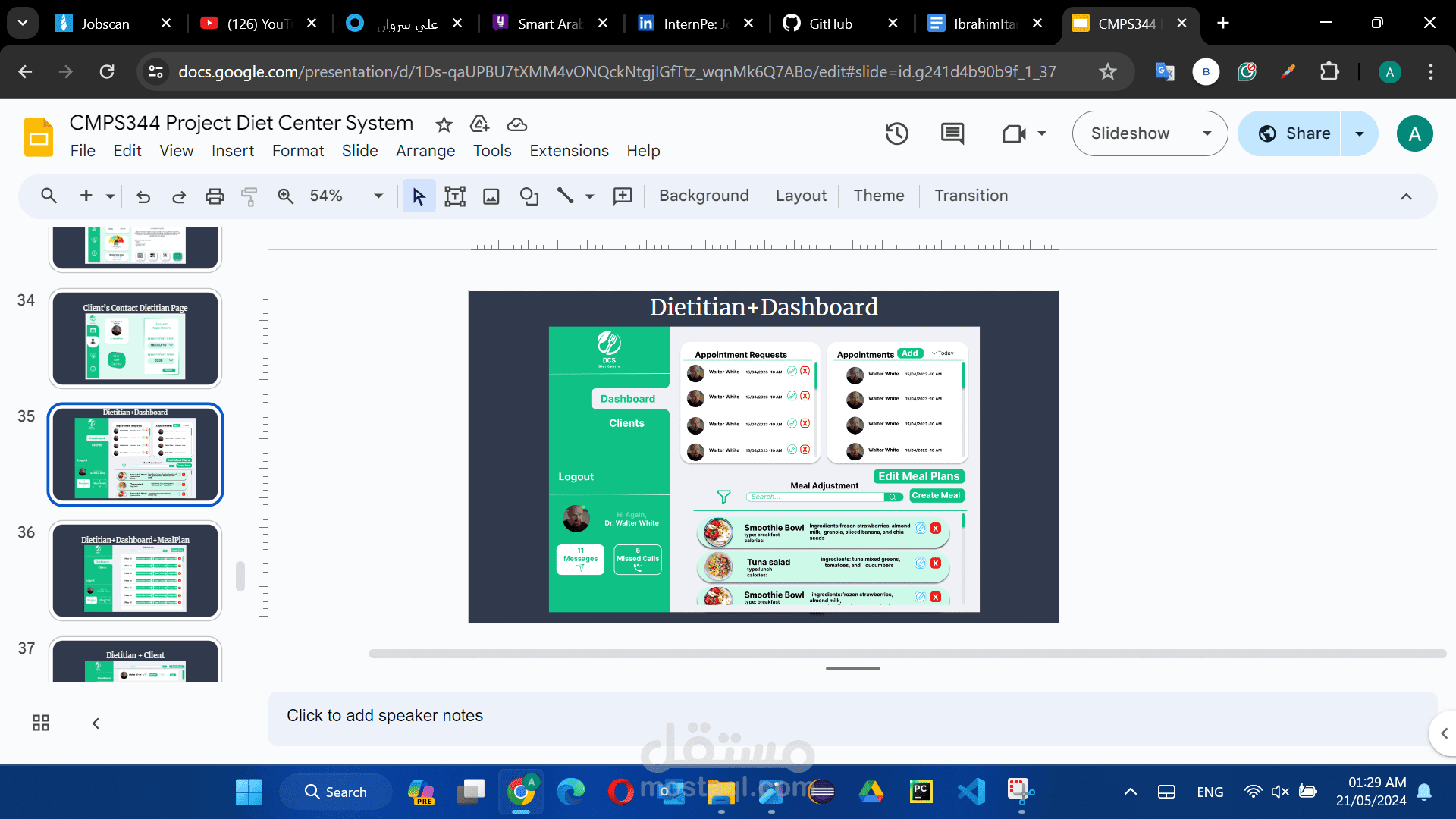Image resolution: width=1456 pixels, height=819 pixels.
Task: Open version history clock icon
Action: pos(896,134)
